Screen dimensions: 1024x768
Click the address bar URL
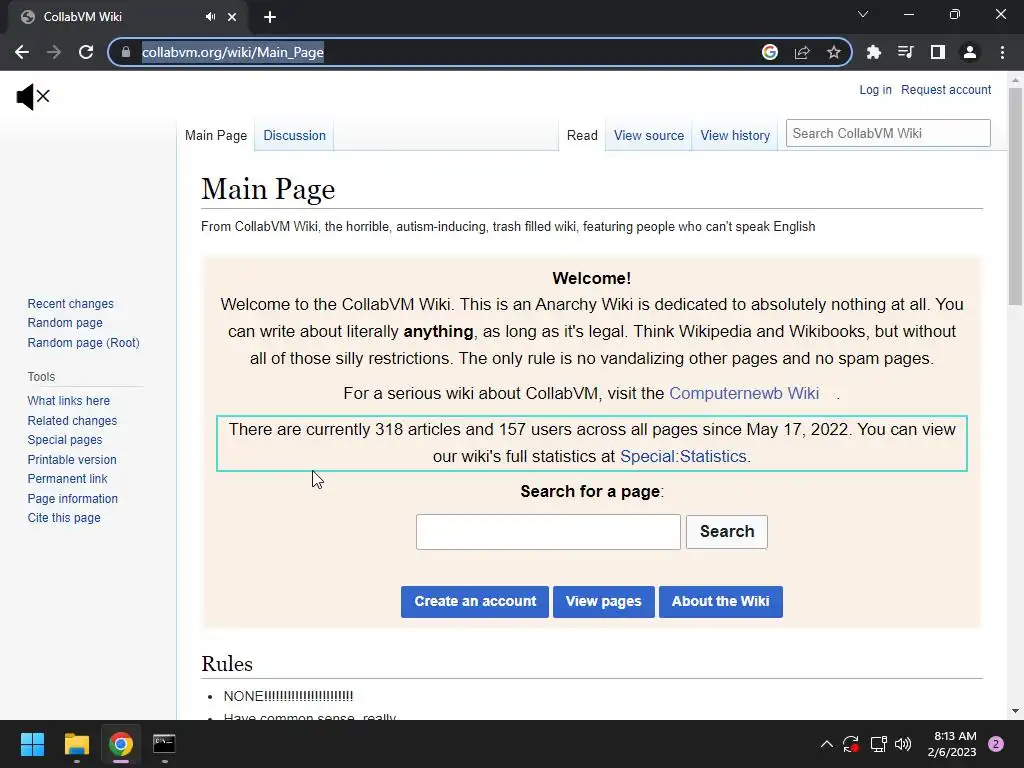click(x=232, y=52)
